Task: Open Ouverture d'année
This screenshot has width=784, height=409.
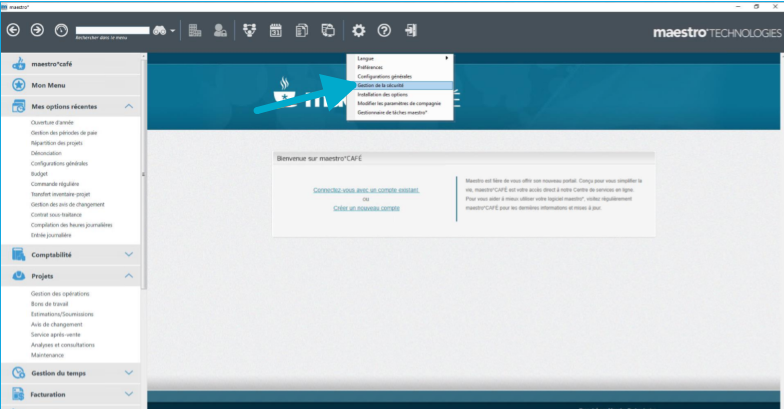Action: 52,122
